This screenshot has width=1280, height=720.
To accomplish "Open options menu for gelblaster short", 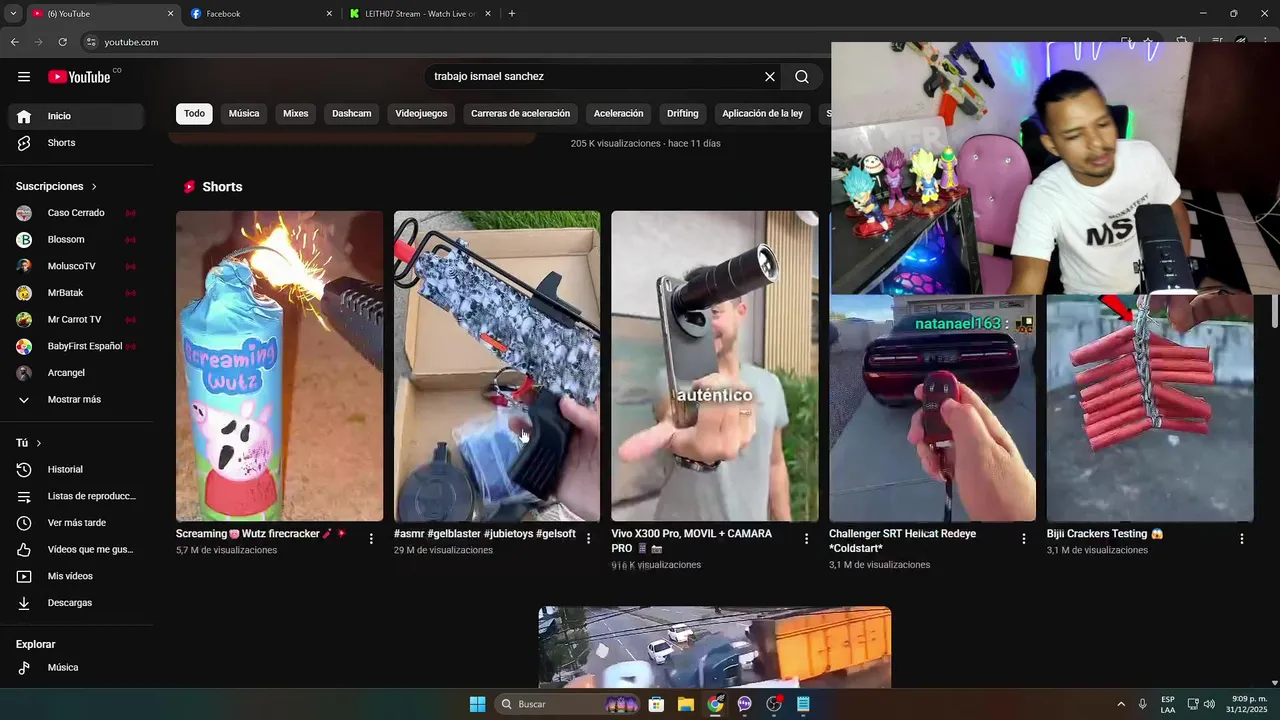I will pos(589,539).
